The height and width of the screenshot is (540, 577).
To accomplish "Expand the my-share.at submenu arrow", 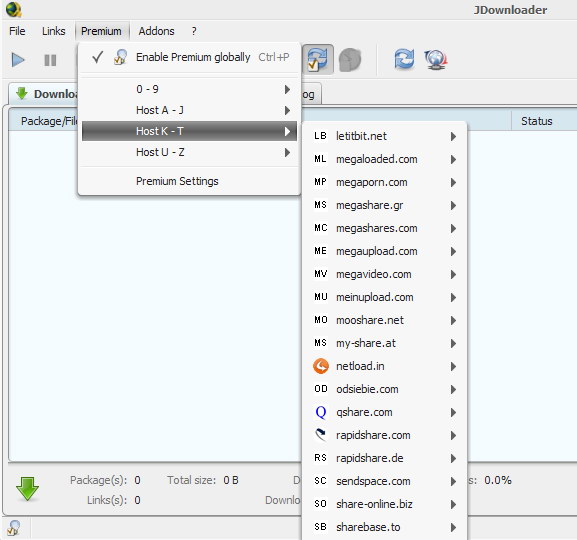I will click(x=453, y=343).
